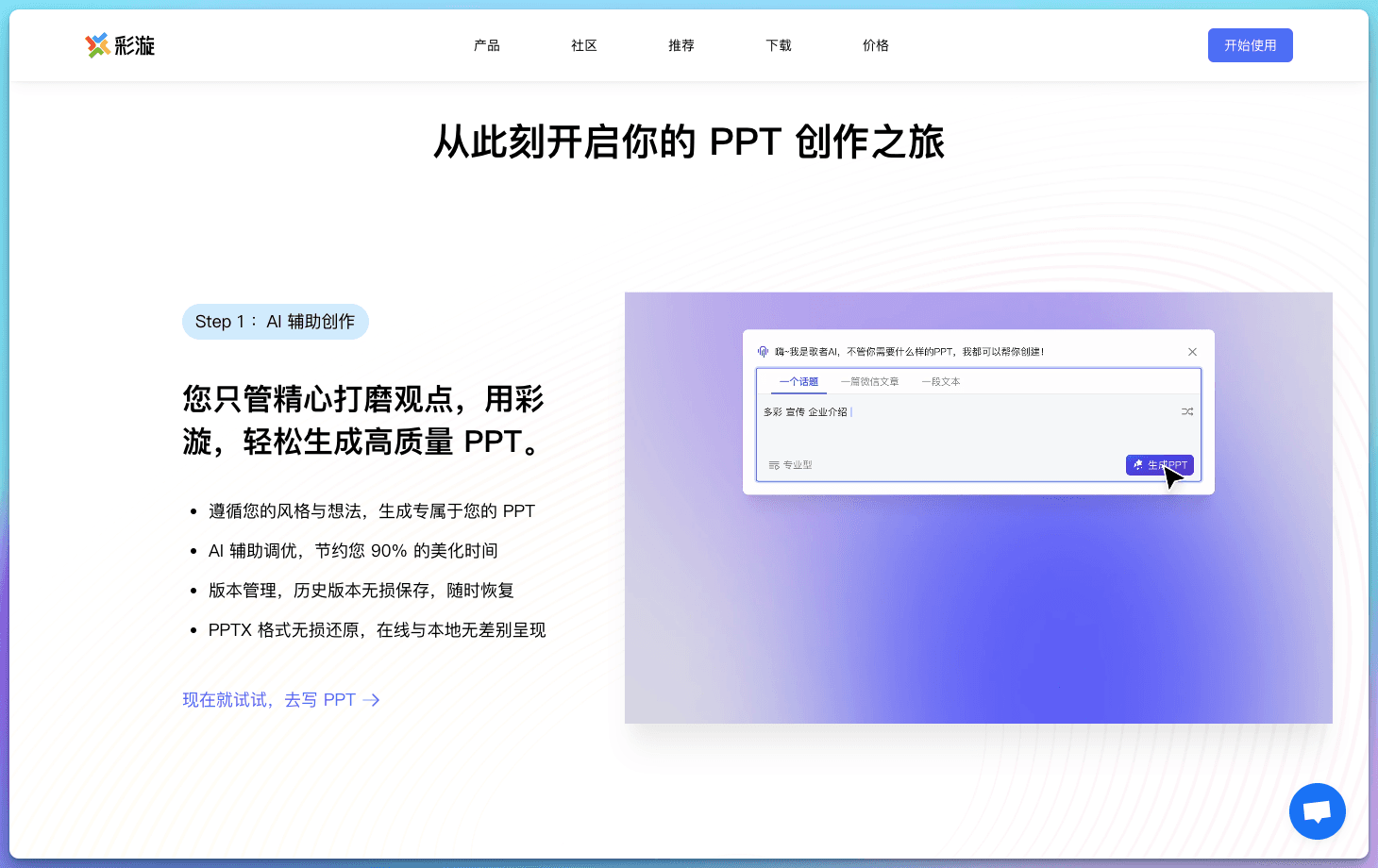Click the bullet AI 辅助调优，节约您 90% 的美化时间
Image resolution: width=1378 pixels, height=868 pixels.
pyautogui.click(x=353, y=551)
